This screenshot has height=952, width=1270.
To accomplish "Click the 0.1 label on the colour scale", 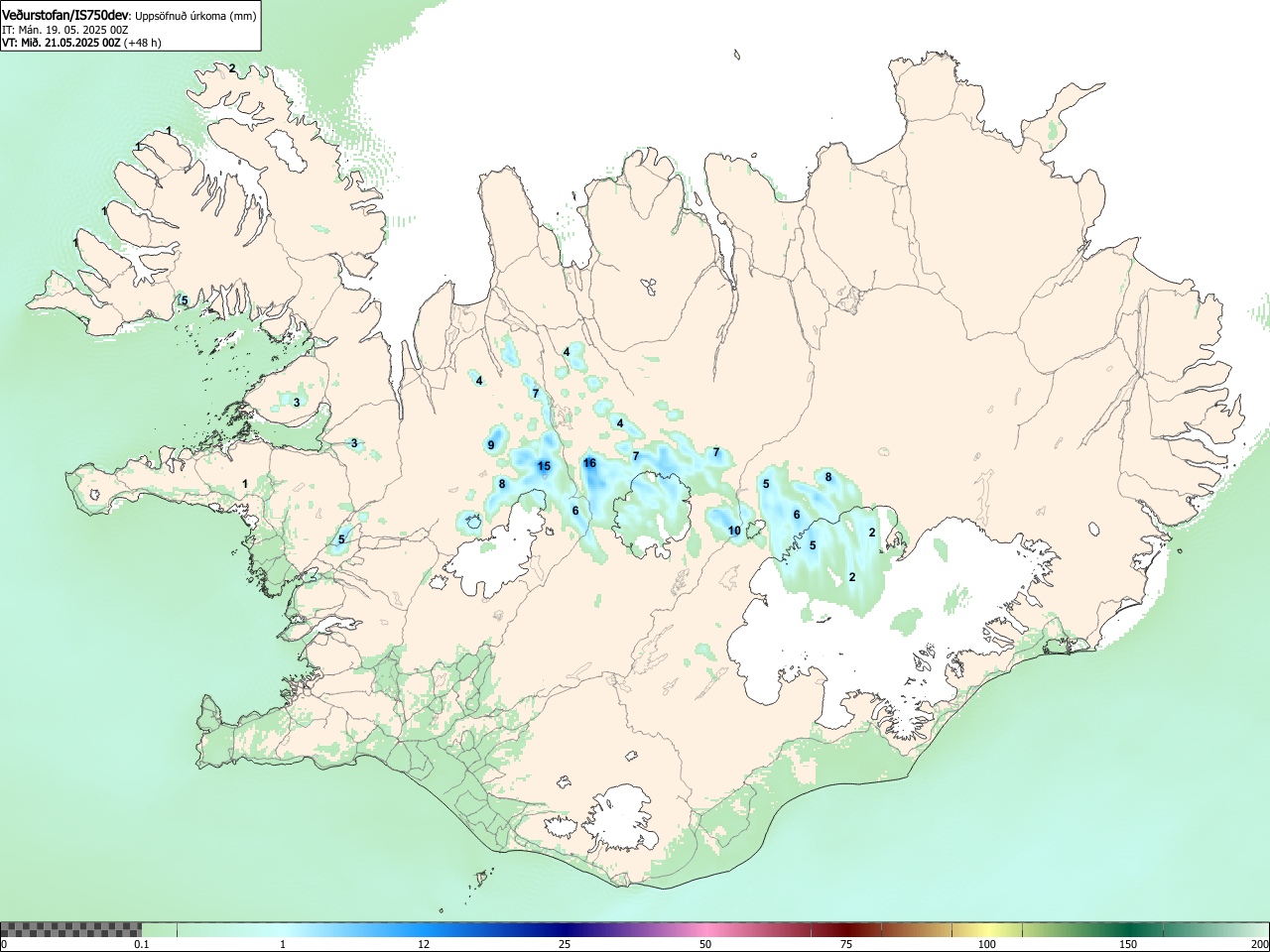I will 142,944.
